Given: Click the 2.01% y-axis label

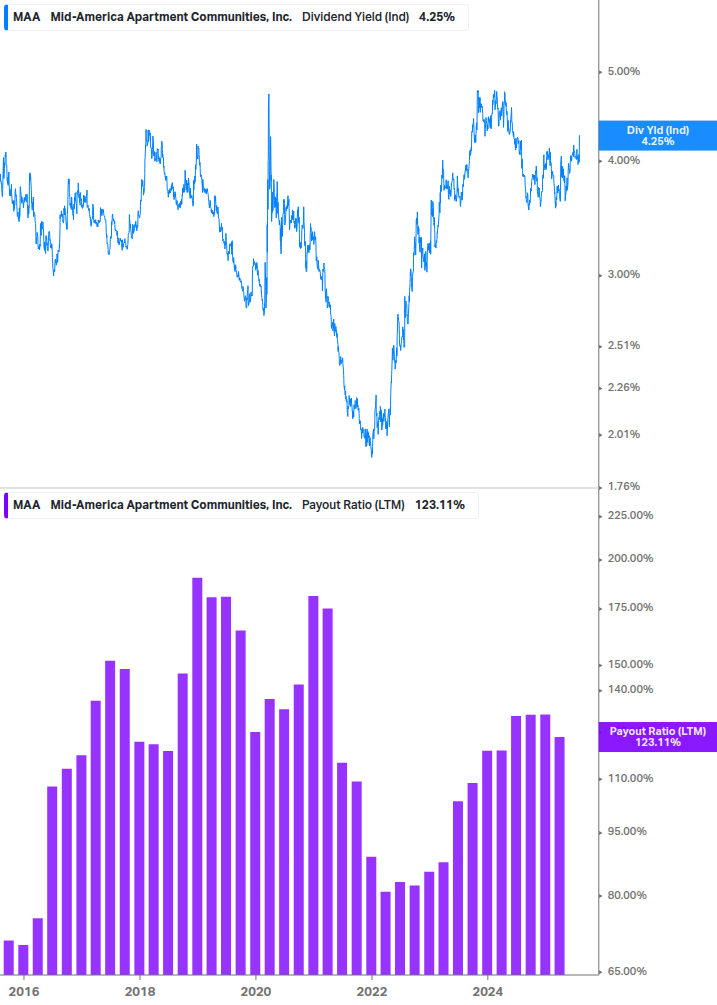Looking at the screenshot, I should [x=623, y=435].
